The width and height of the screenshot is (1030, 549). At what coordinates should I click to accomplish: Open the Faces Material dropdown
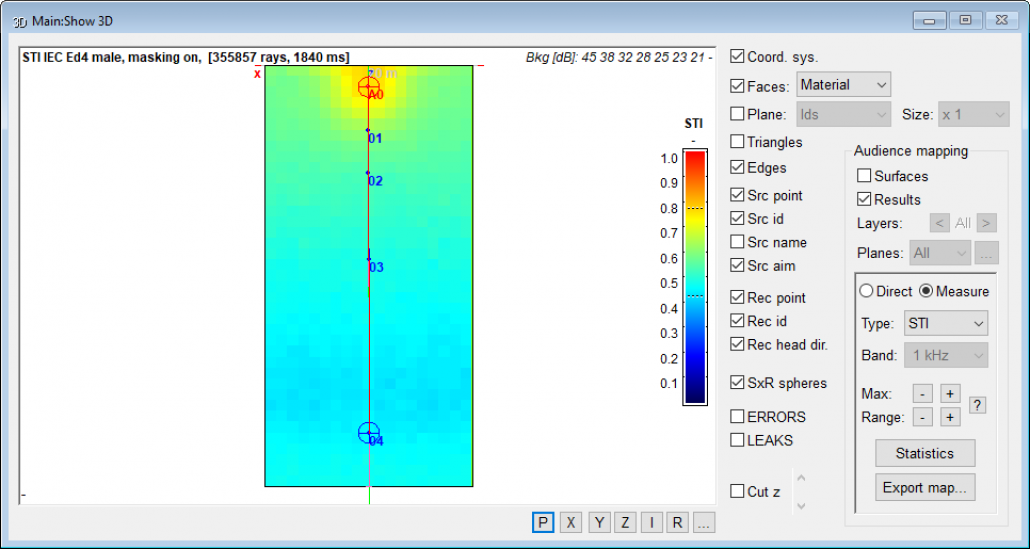[843, 85]
